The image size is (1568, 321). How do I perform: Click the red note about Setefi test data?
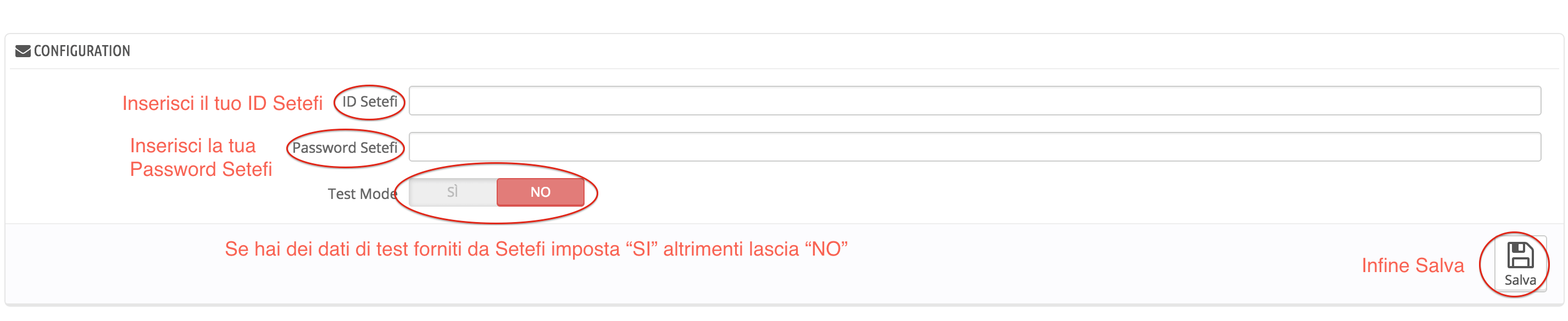point(536,249)
